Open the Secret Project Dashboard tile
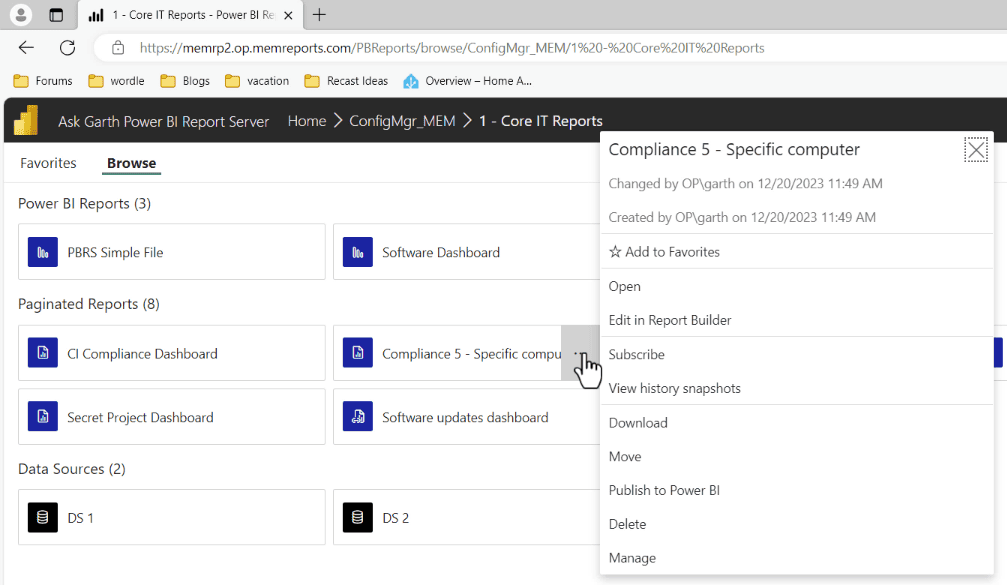The height and width of the screenshot is (585, 1007). [x=171, y=417]
